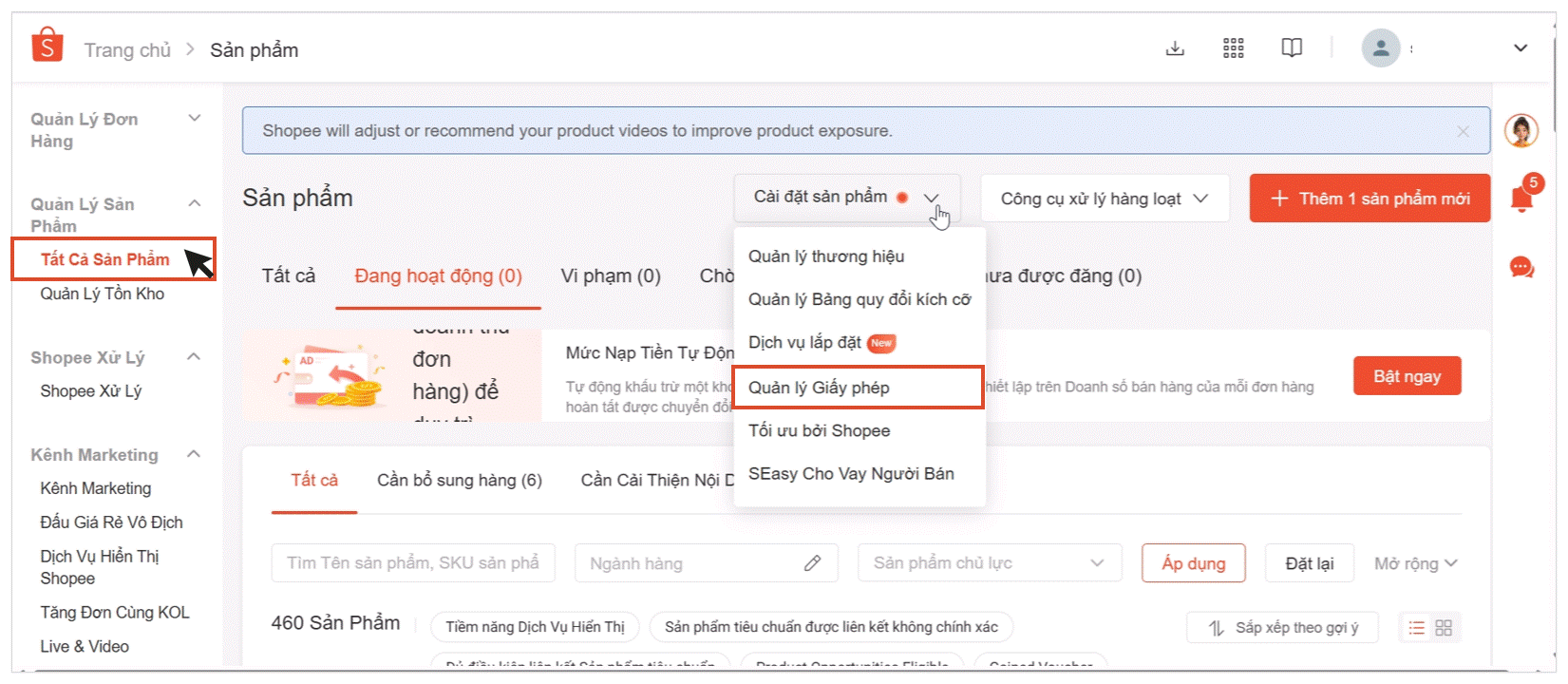
Task: Open Công cụ xử lý hàng loạt dropdown
Action: coord(1105,199)
